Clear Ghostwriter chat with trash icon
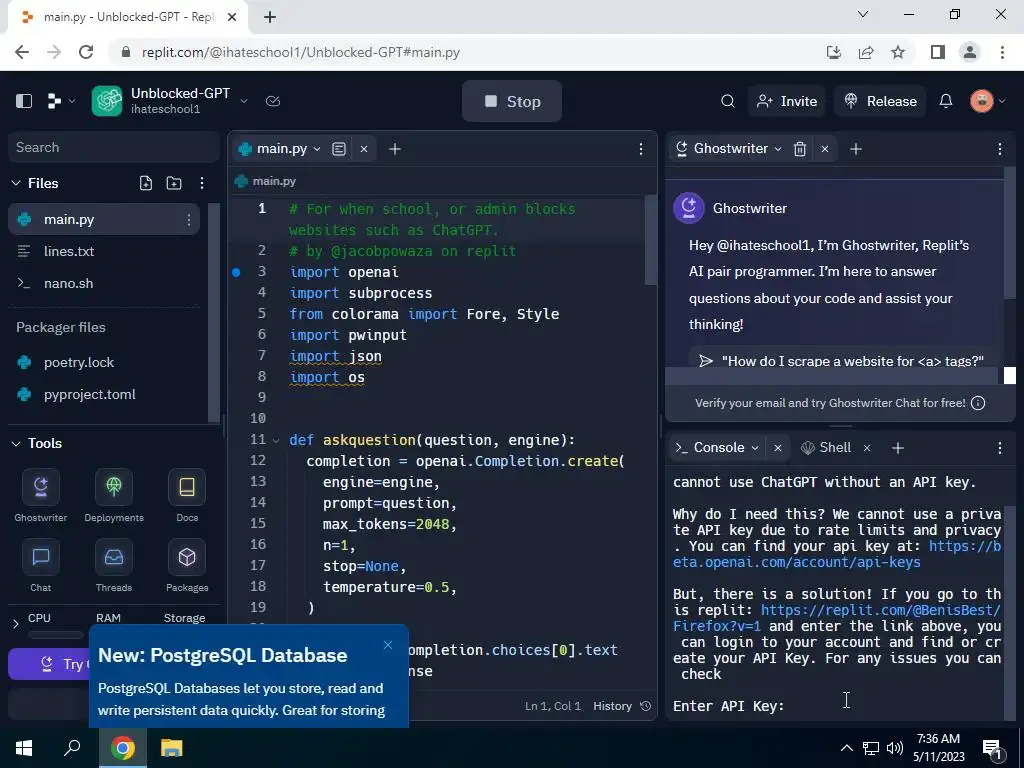This screenshot has height=768, width=1024. (x=799, y=149)
